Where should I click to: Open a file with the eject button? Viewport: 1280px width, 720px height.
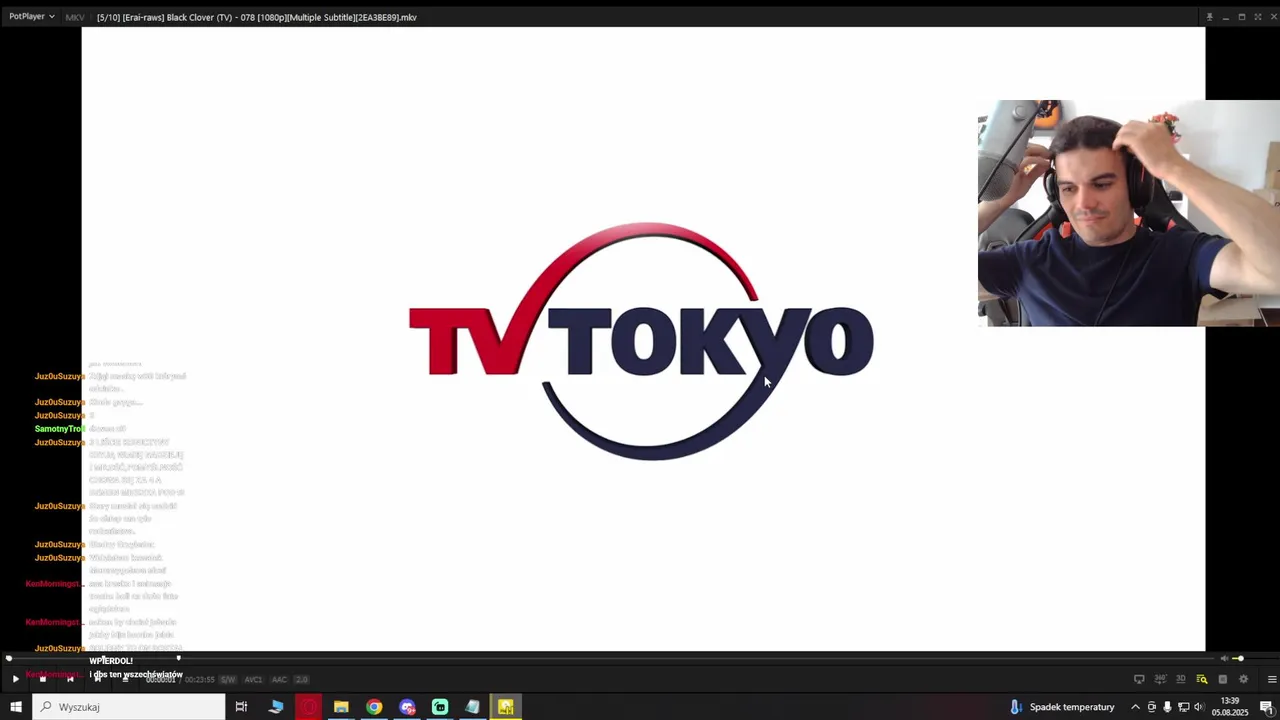point(125,679)
